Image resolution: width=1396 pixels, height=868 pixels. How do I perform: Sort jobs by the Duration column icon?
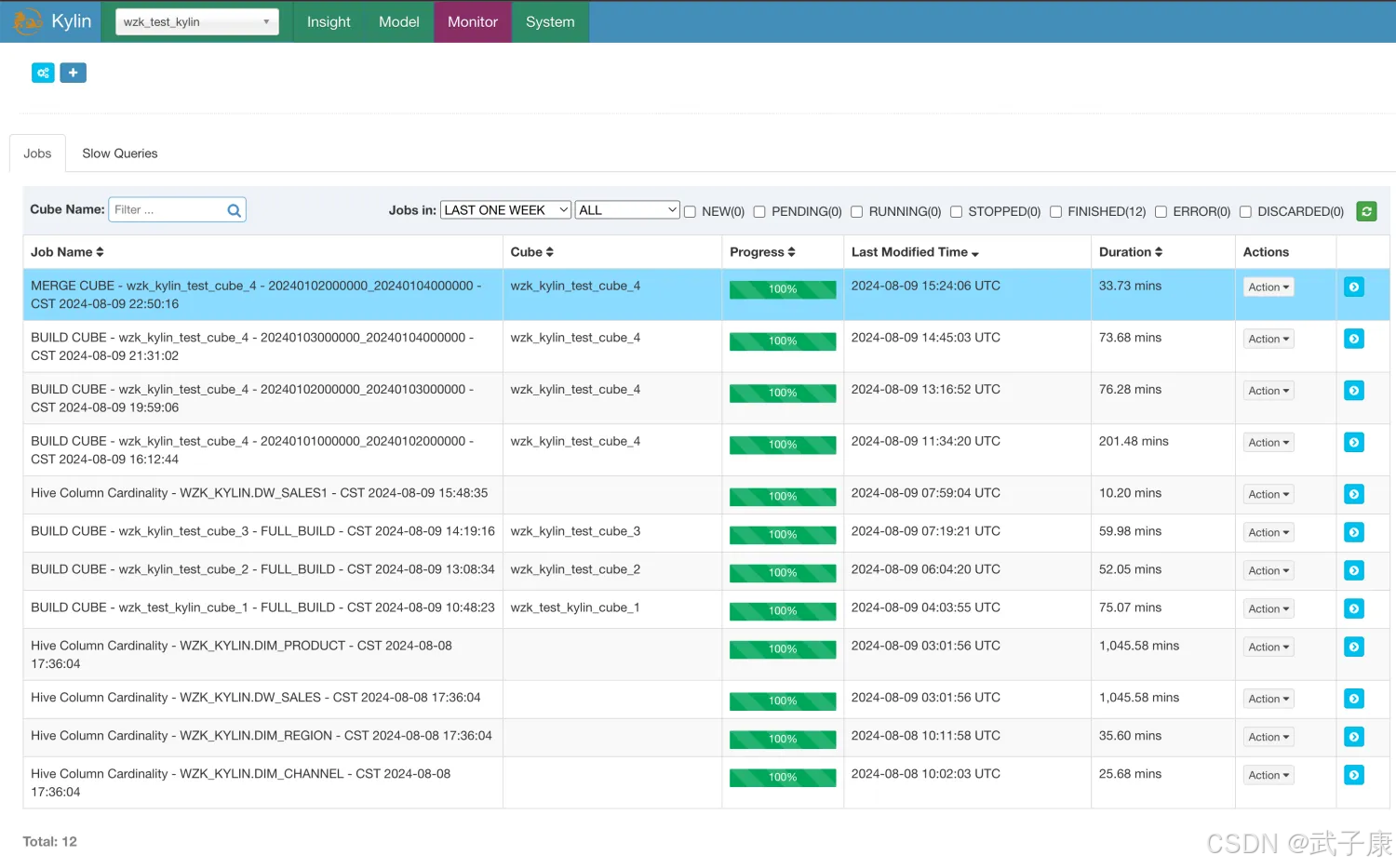tap(1159, 252)
